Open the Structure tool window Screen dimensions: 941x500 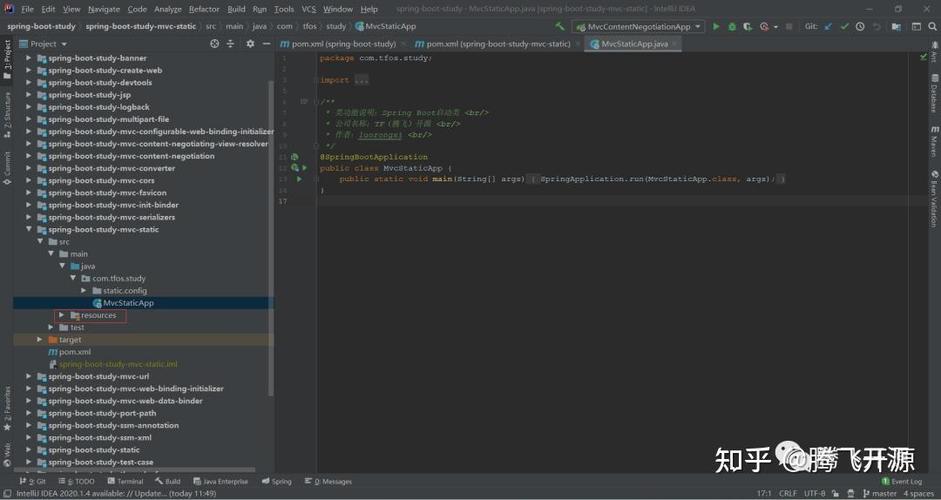(x=7, y=115)
